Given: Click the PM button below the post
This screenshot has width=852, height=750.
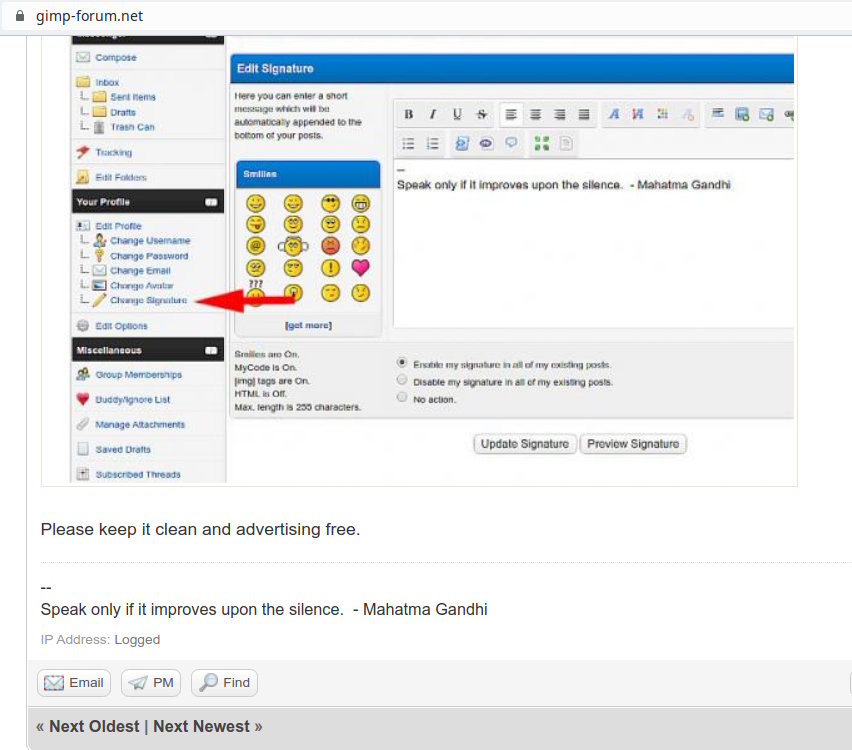Looking at the screenshot, I should point(151,683).
